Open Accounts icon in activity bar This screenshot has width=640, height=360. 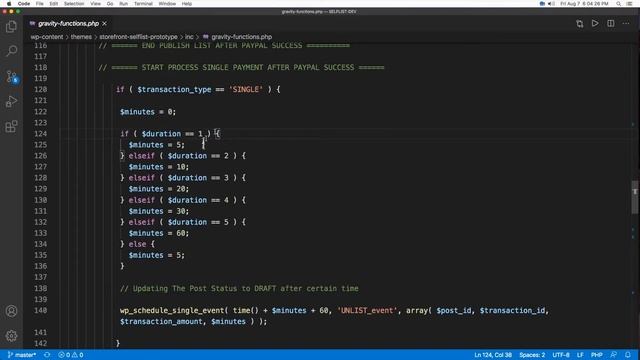pos(11,311)
